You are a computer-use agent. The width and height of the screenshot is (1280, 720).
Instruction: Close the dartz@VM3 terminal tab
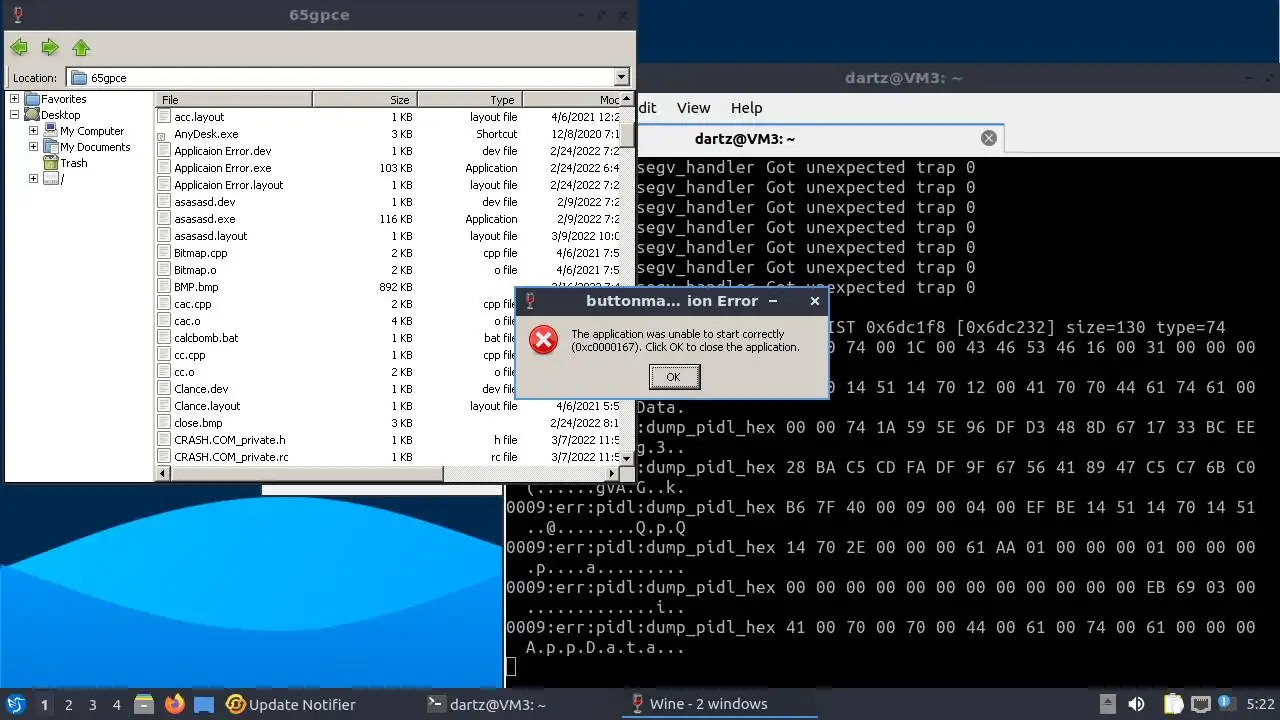click(x=989, y=139)
